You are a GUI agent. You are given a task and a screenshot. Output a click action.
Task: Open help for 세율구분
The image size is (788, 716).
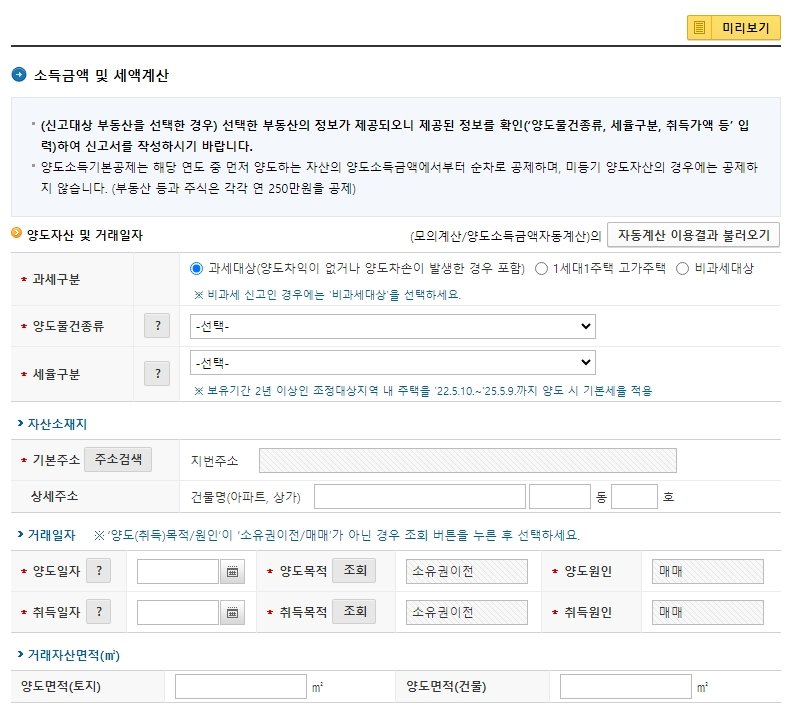coord(157,373)
